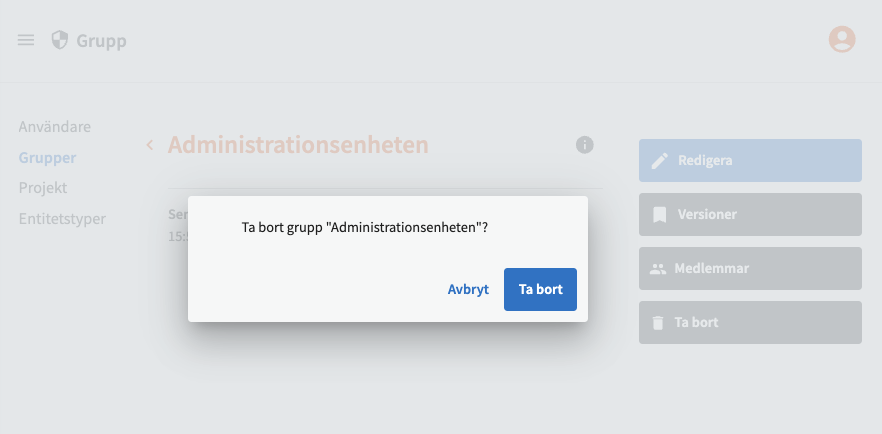Image resolution: width=882 pixels, height=434 pixels.
Task: Show group info via info icon
Action: (585, 145)
